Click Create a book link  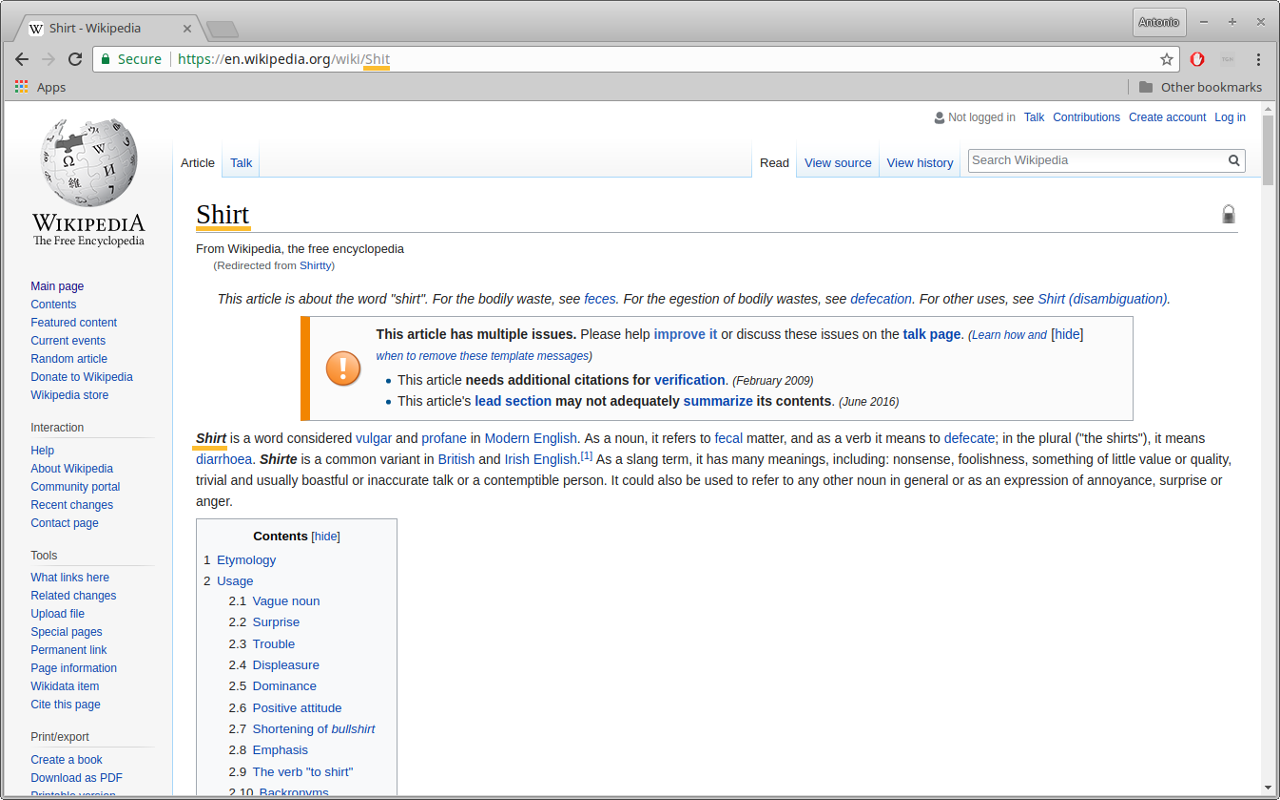(67, 760)
